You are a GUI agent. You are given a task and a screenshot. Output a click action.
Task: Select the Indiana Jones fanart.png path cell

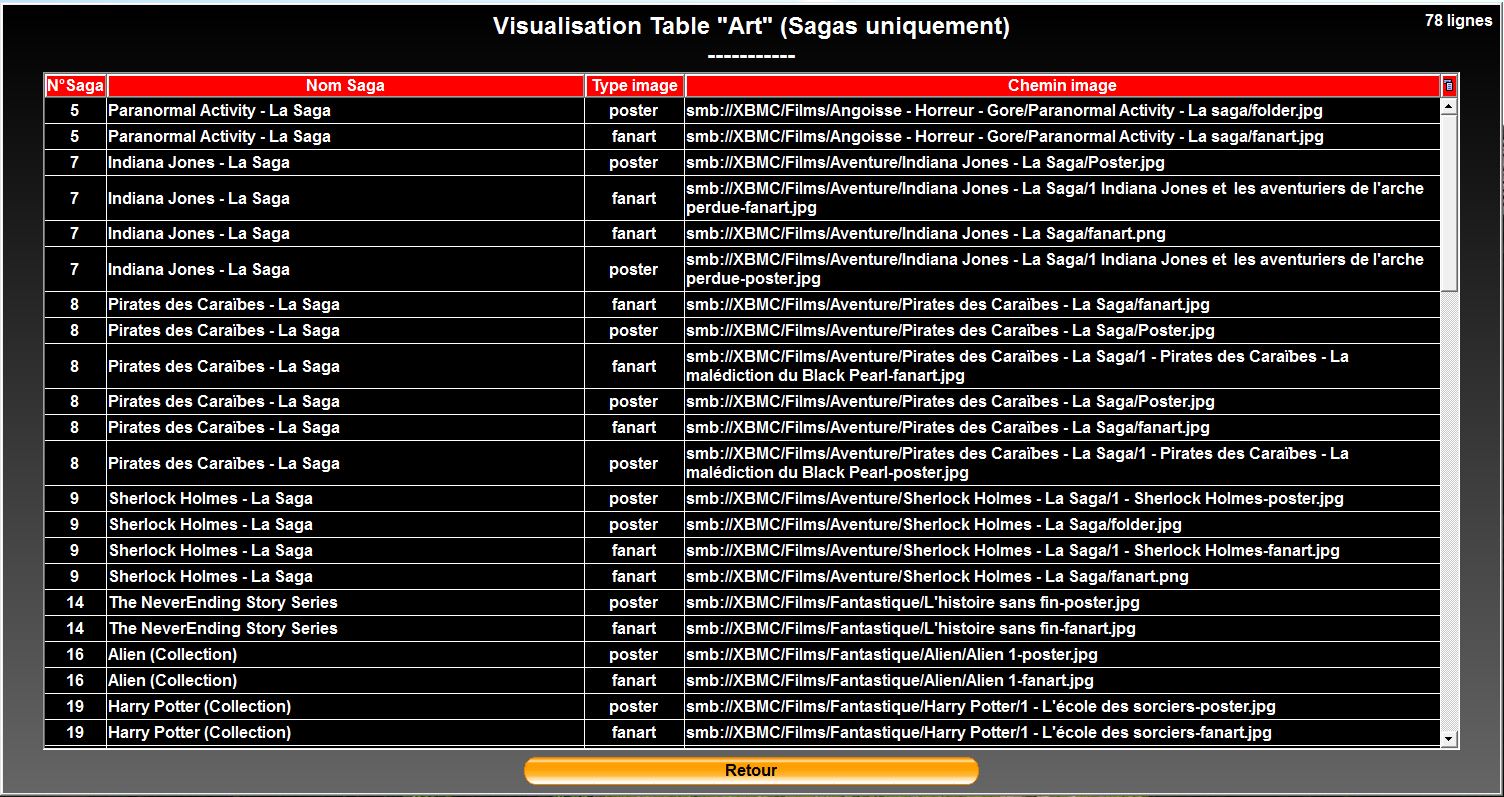(x=1062, y=234)
